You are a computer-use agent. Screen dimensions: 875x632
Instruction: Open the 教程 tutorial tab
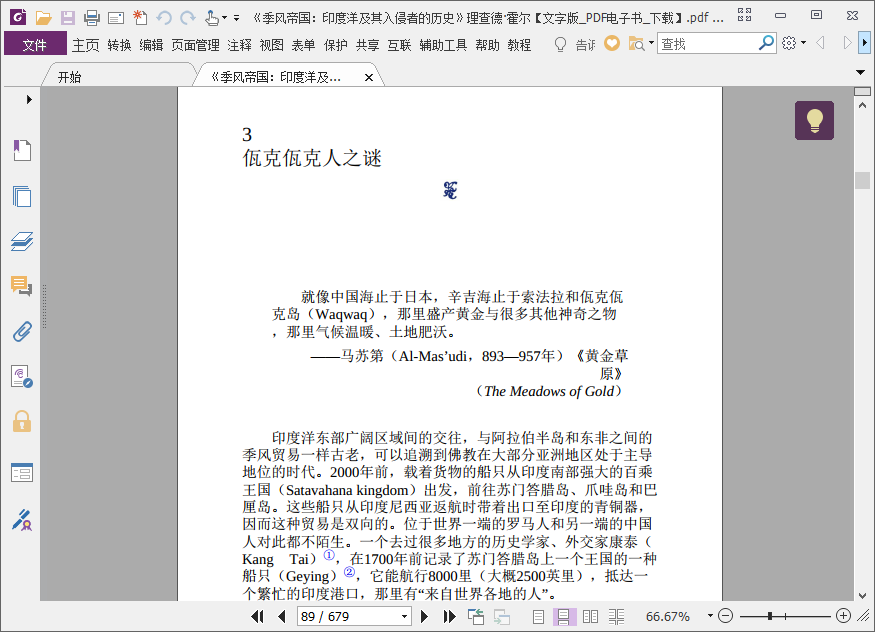[519, 45]
